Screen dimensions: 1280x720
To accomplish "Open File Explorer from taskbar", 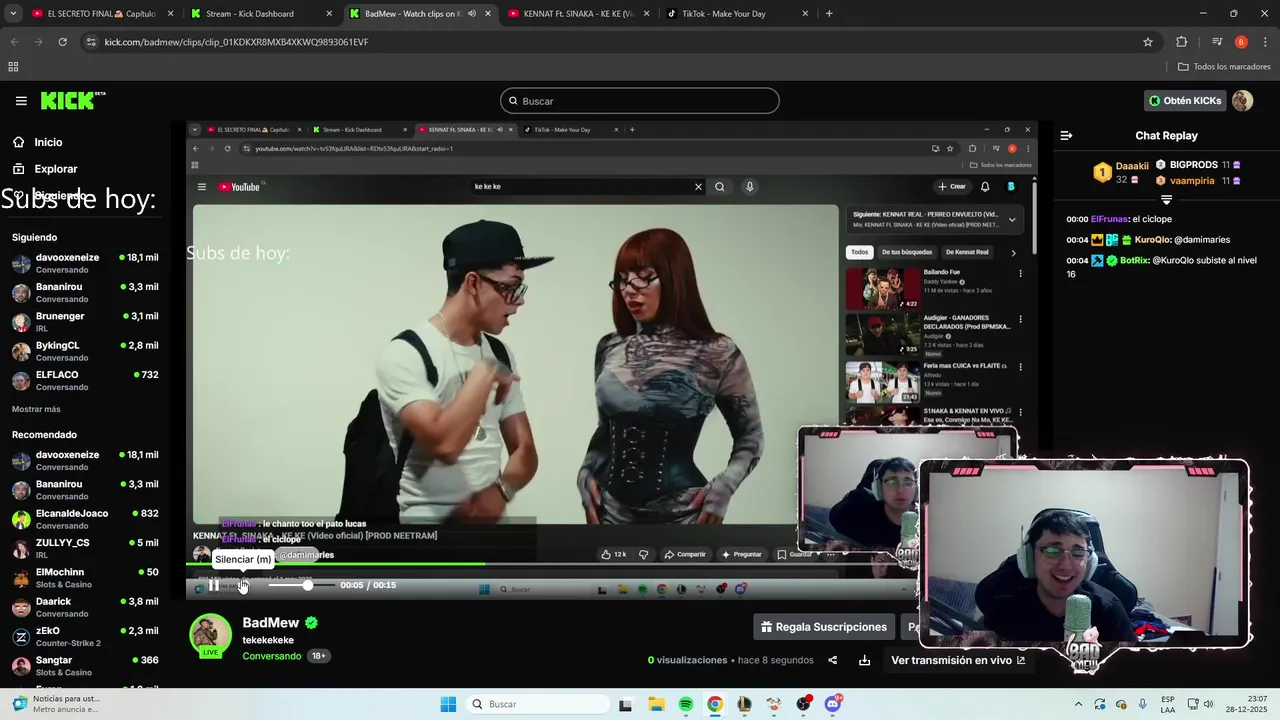I will click(x=656, y=704).
